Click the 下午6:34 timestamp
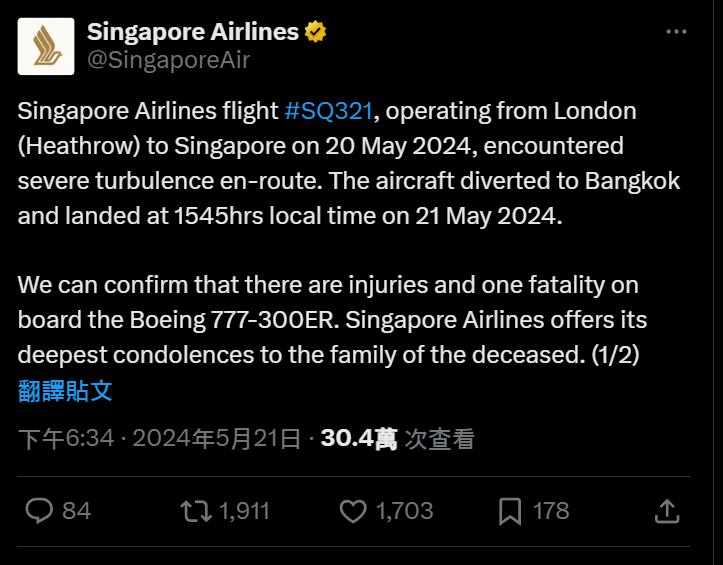Viewport: 723px width, 565px height. (x=66, y=438)
